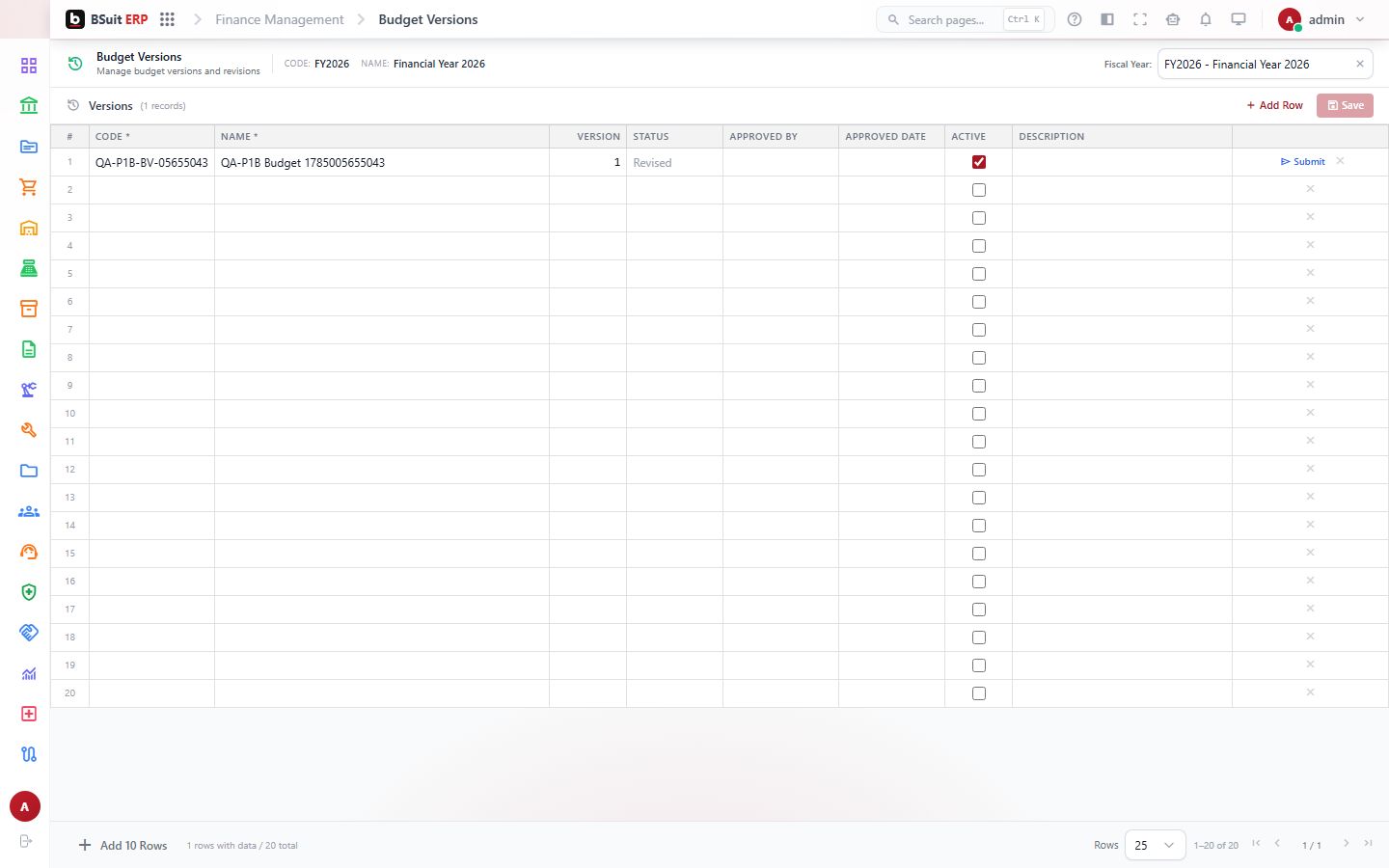The image size is (1389, 868).
Task: Expand the admin user menu
Action: tap(1321, 19)
